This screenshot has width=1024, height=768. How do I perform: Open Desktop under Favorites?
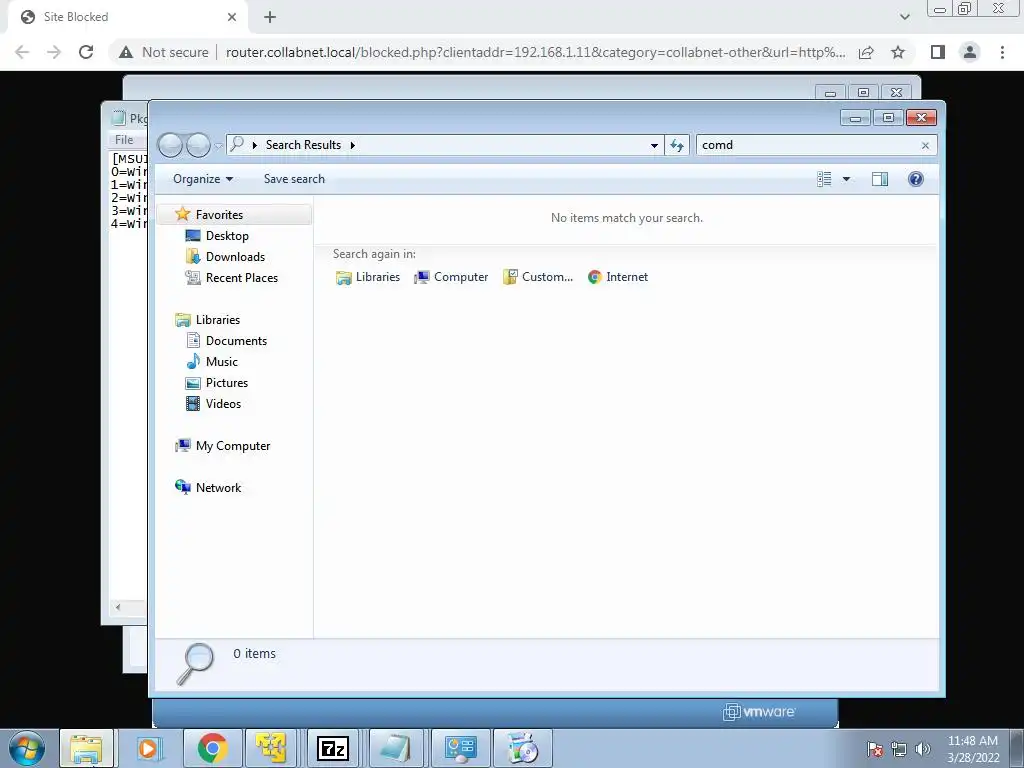click(x=227, y=236)
